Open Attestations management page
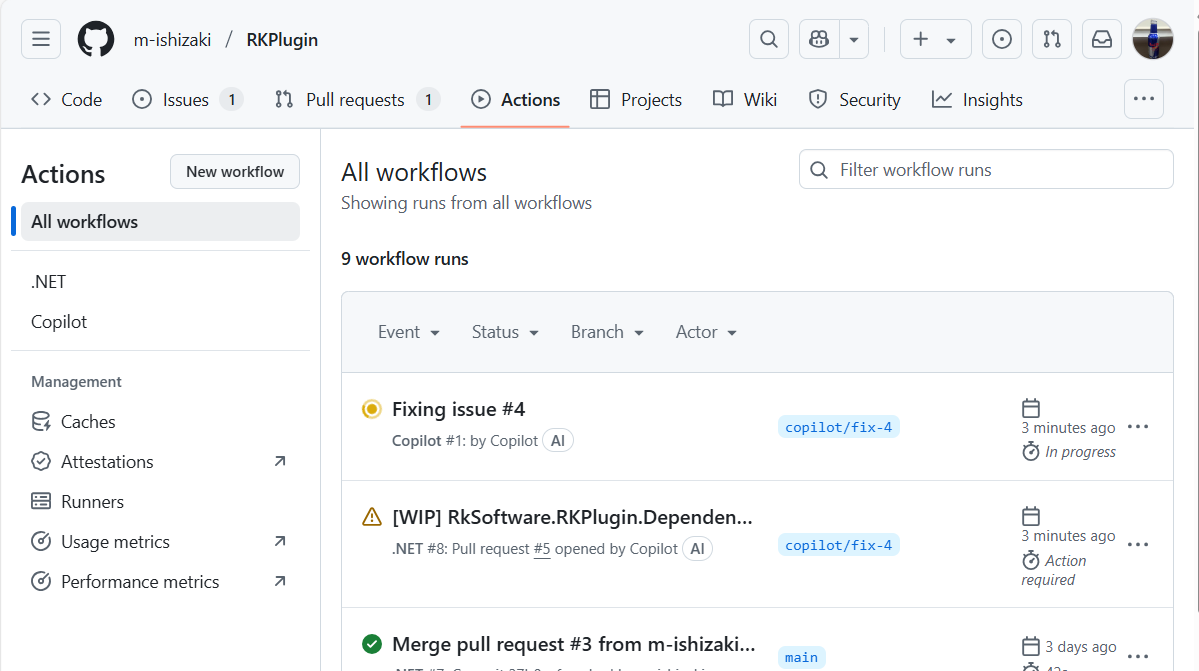Viewport: 1199px width, 671px height. click(160, 462)
